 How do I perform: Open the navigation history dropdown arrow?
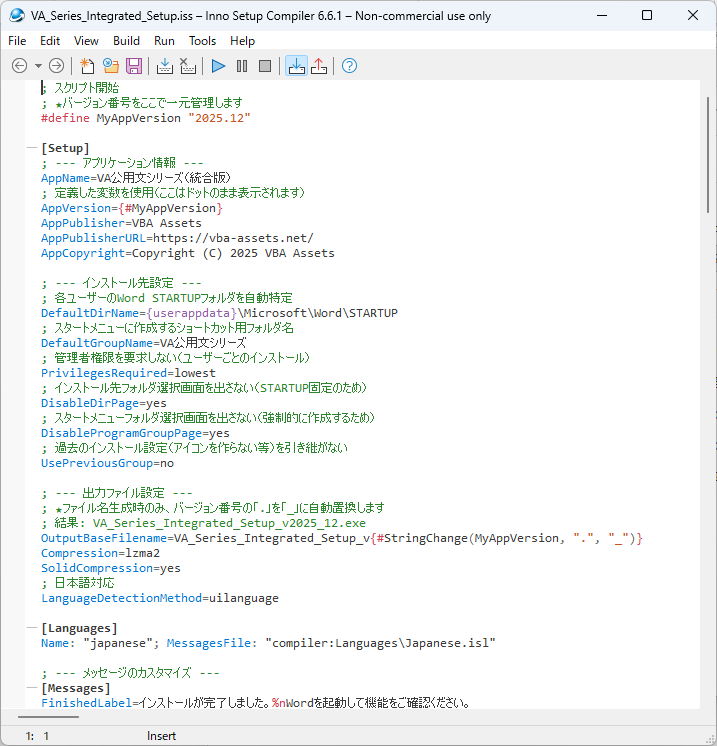pos(38,66)
